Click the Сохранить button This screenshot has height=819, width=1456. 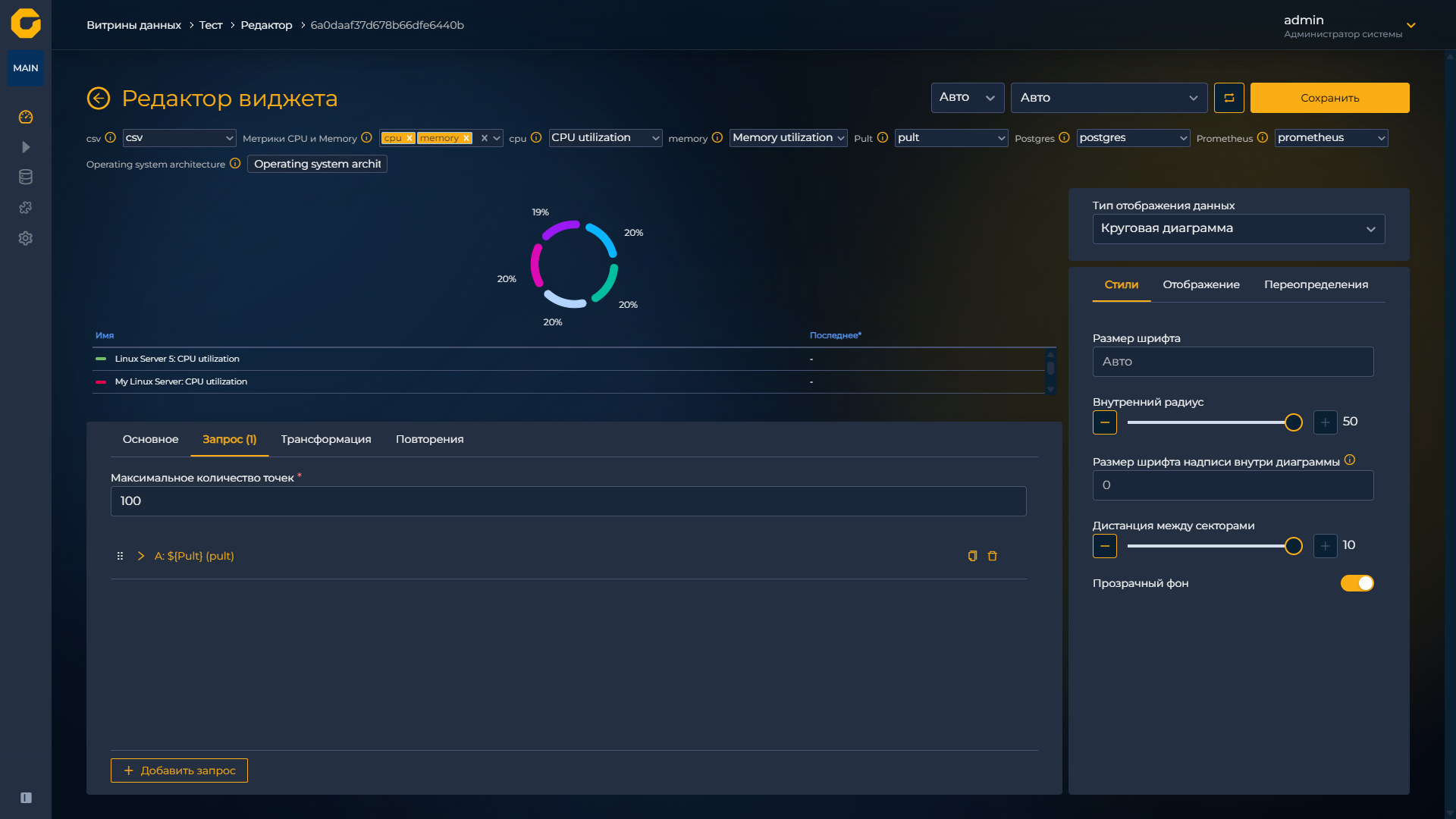point(1330,98)
